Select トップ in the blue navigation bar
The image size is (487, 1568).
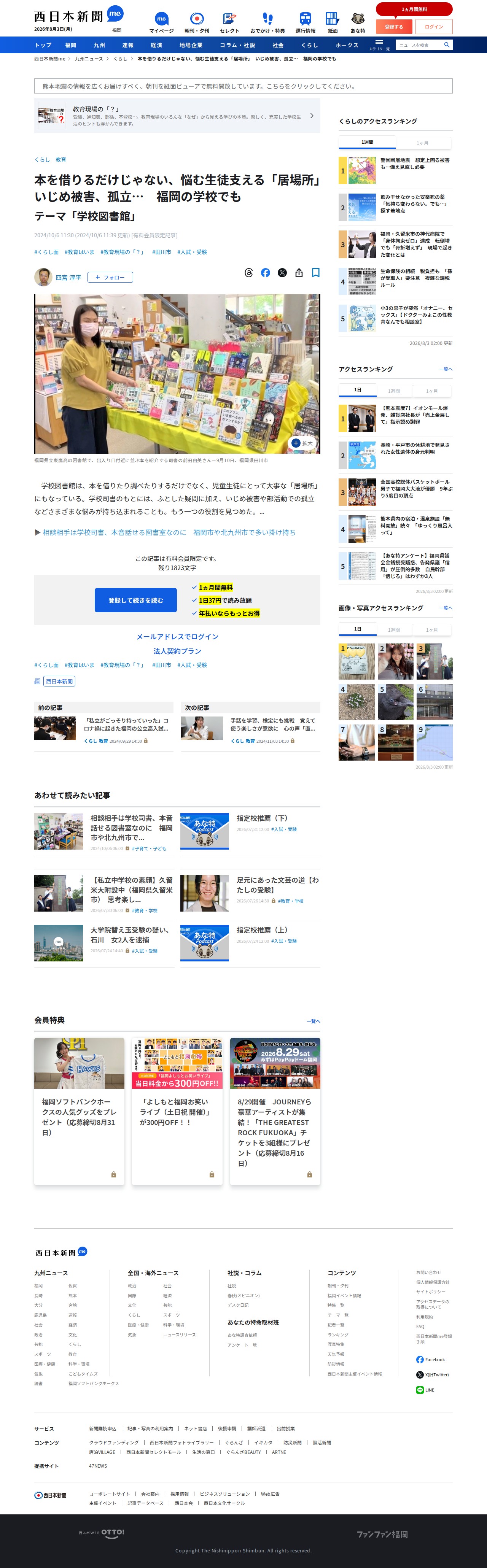(x=43, y=45)
